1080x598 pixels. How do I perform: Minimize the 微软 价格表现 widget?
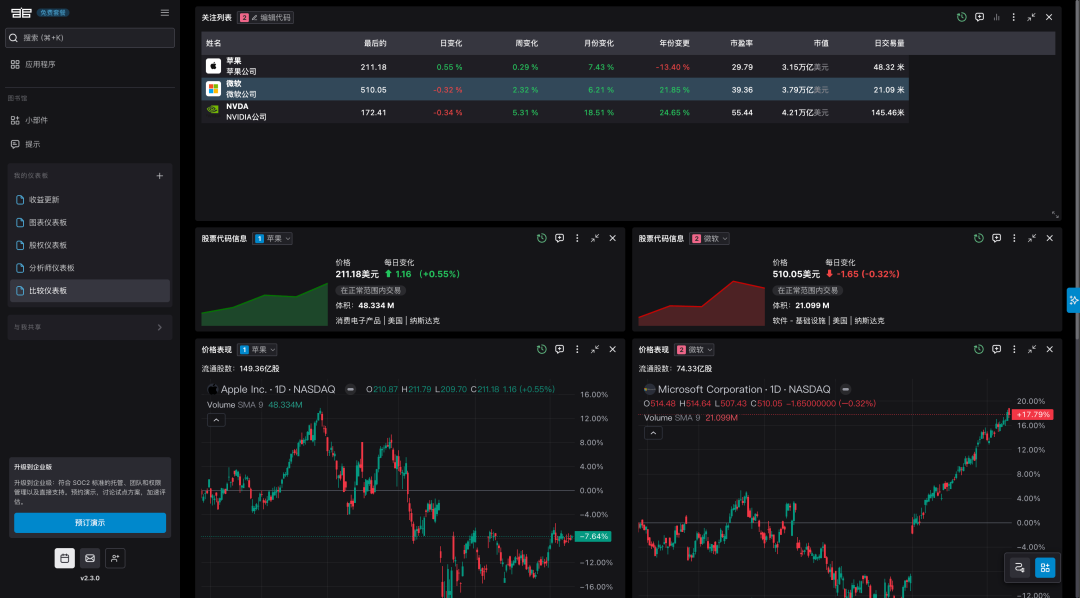(x=1032, y=350)
